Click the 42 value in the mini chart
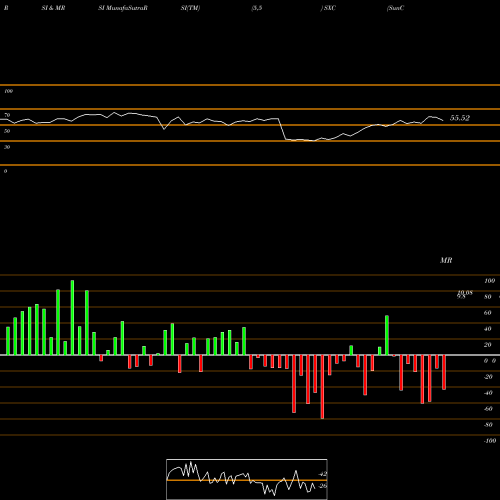The image size is (500, 500). [323, 474]
